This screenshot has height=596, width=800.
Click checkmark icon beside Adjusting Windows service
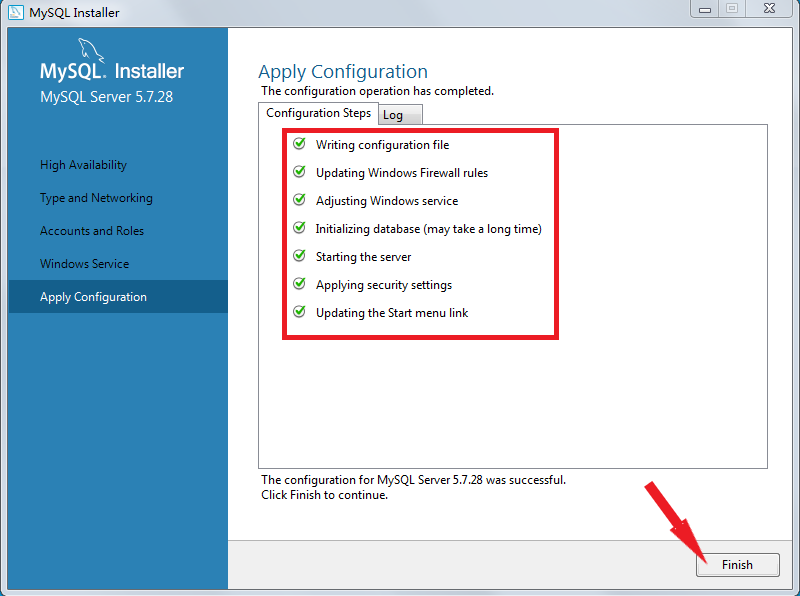pyautogui.click(x=299, y=200)
